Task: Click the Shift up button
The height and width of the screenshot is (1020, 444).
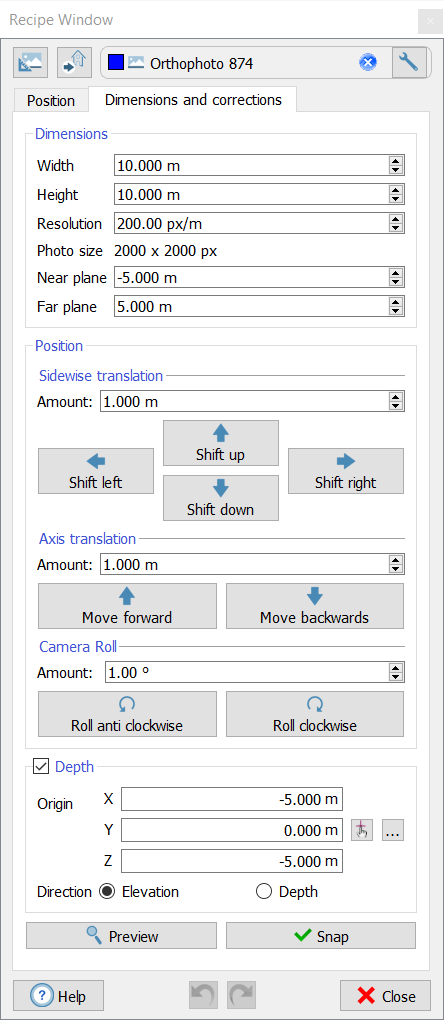Action: (x=220, y=443)
